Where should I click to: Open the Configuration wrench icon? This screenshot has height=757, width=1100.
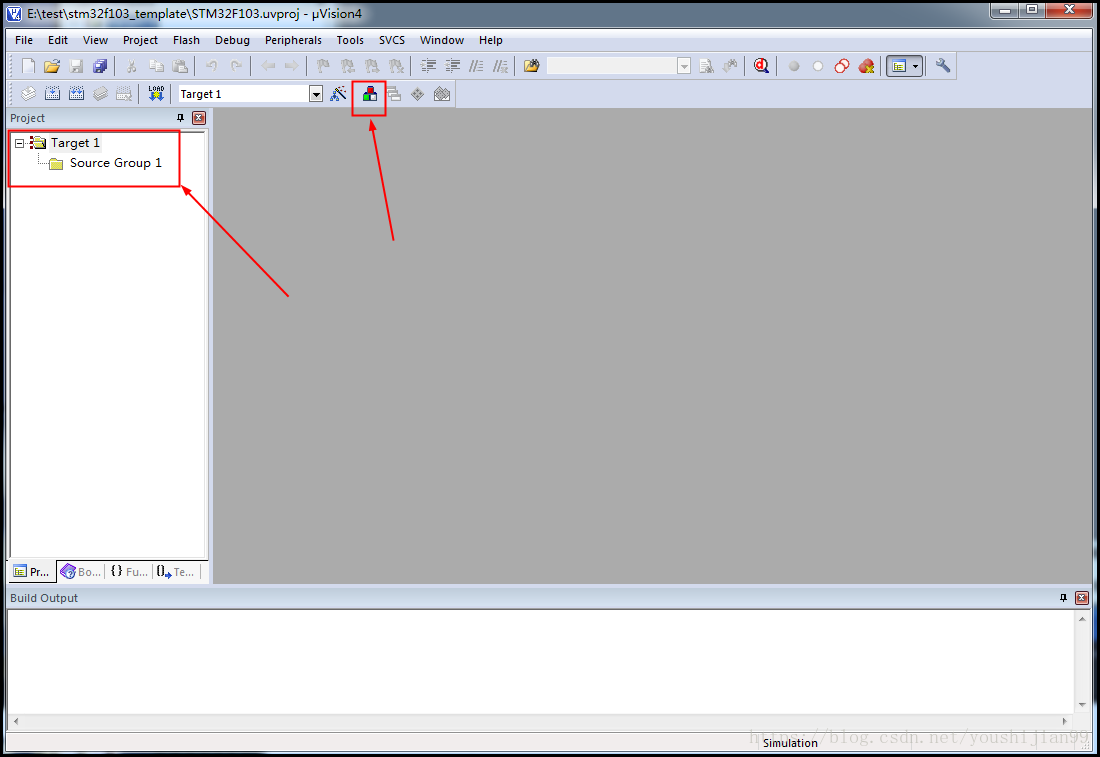[x=943, y=66]
